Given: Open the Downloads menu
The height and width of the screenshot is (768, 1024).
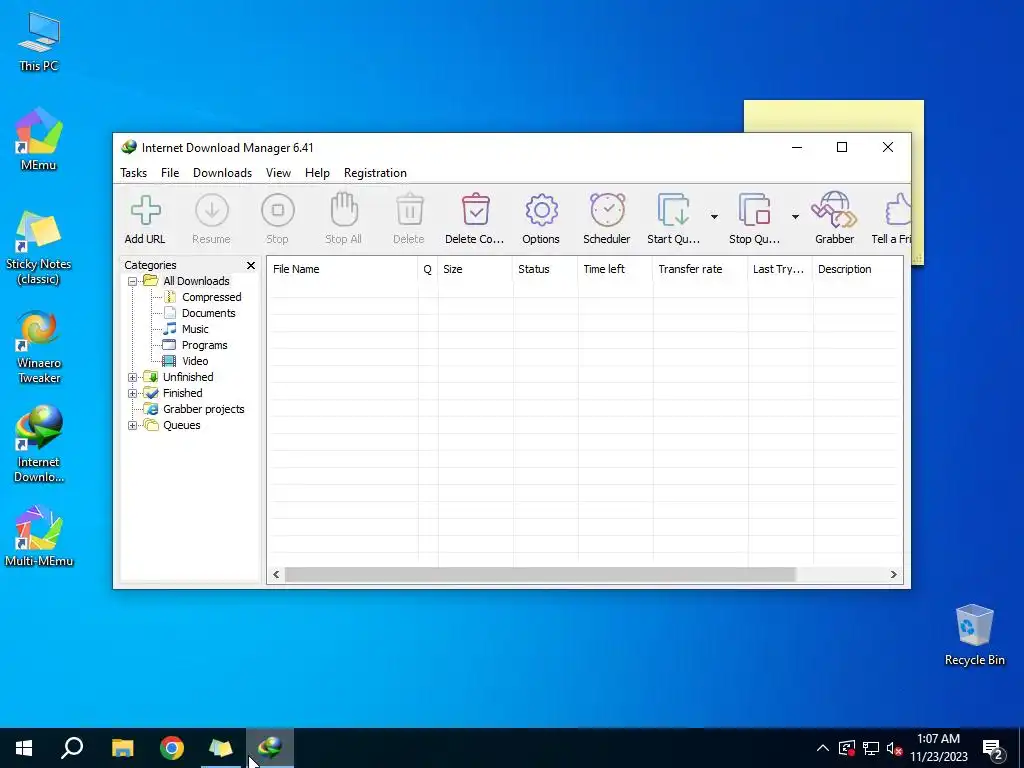Looking at the screenshot, I should click(222, 173).
